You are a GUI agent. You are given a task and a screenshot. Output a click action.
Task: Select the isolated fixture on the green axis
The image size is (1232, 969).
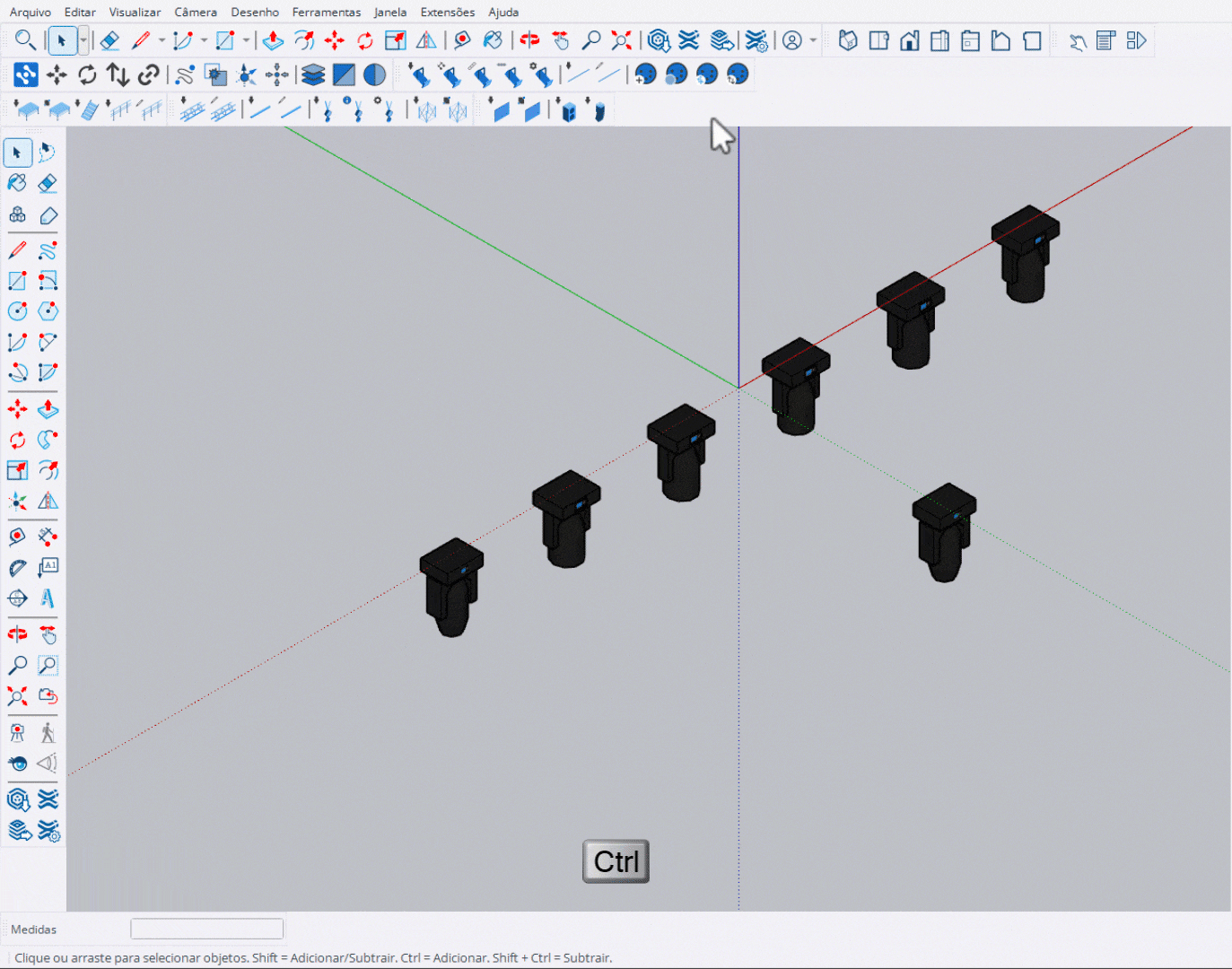tap(944, 532)
